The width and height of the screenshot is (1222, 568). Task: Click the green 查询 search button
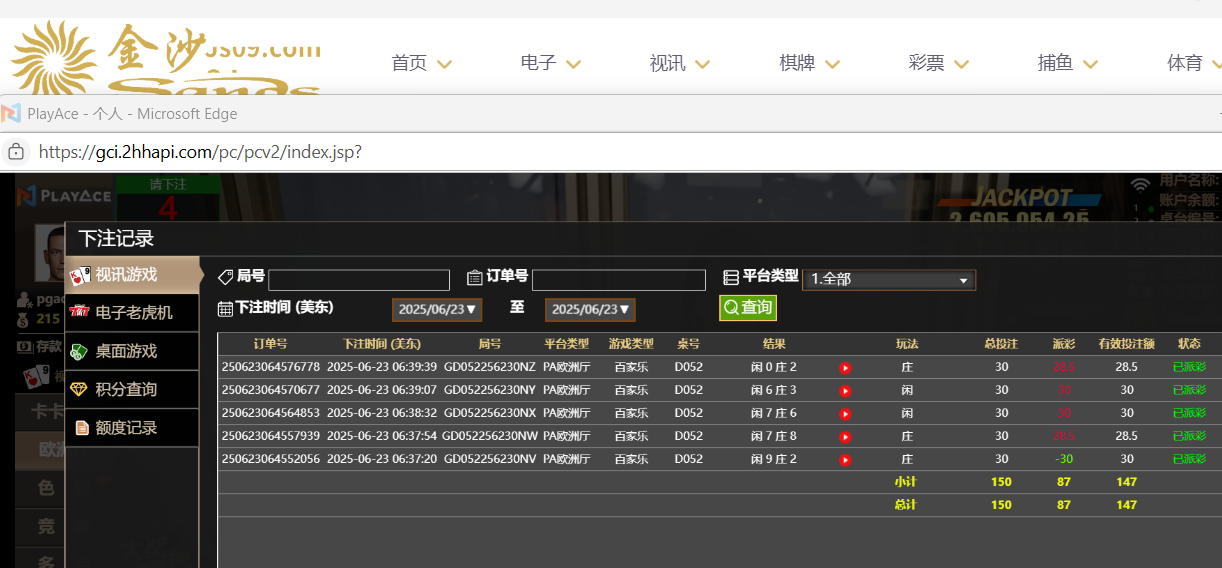coord(748,308)
